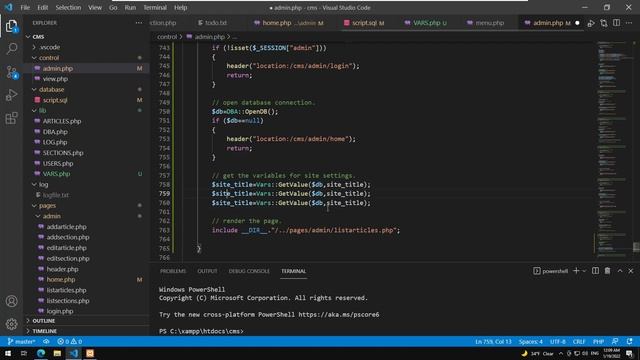Change indentation via Spaces: 4

click(x=531, y=341)
